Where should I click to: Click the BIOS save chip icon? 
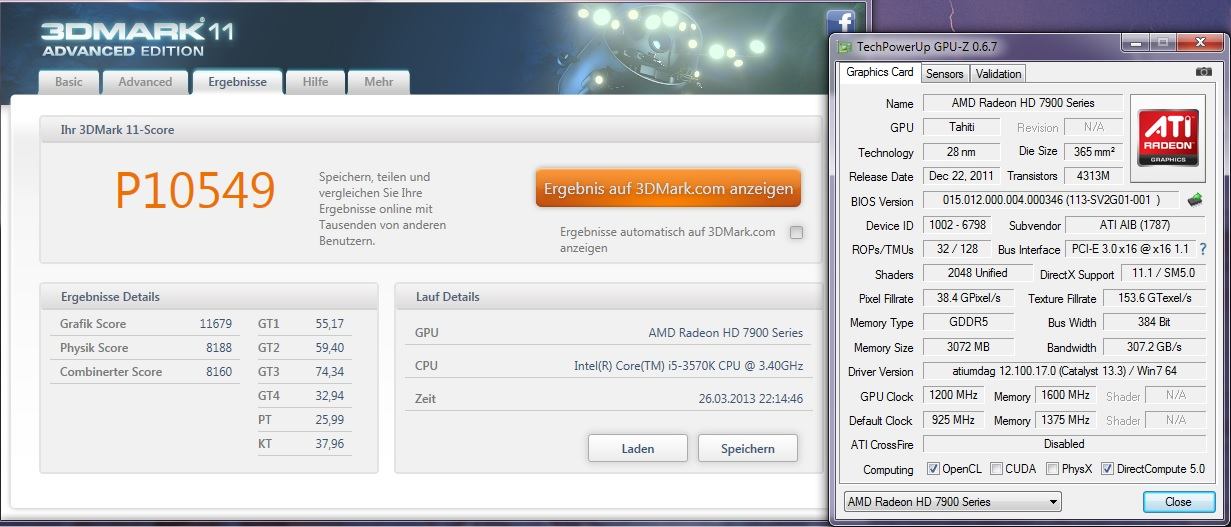1195,200
